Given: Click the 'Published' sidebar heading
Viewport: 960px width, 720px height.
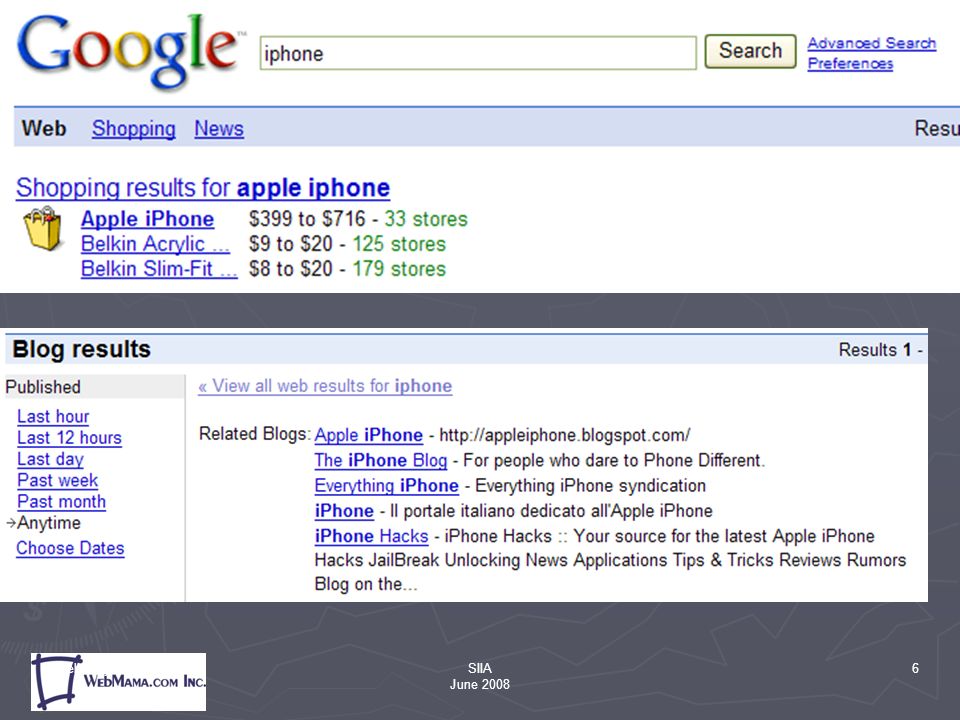Looking at the screenshot, I should click(43, 387).
